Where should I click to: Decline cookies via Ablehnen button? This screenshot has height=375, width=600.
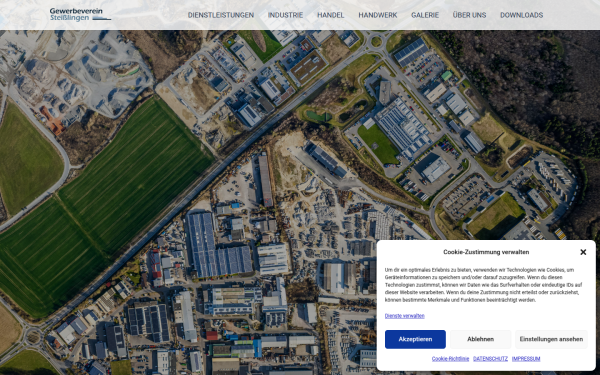coord(480,339)
